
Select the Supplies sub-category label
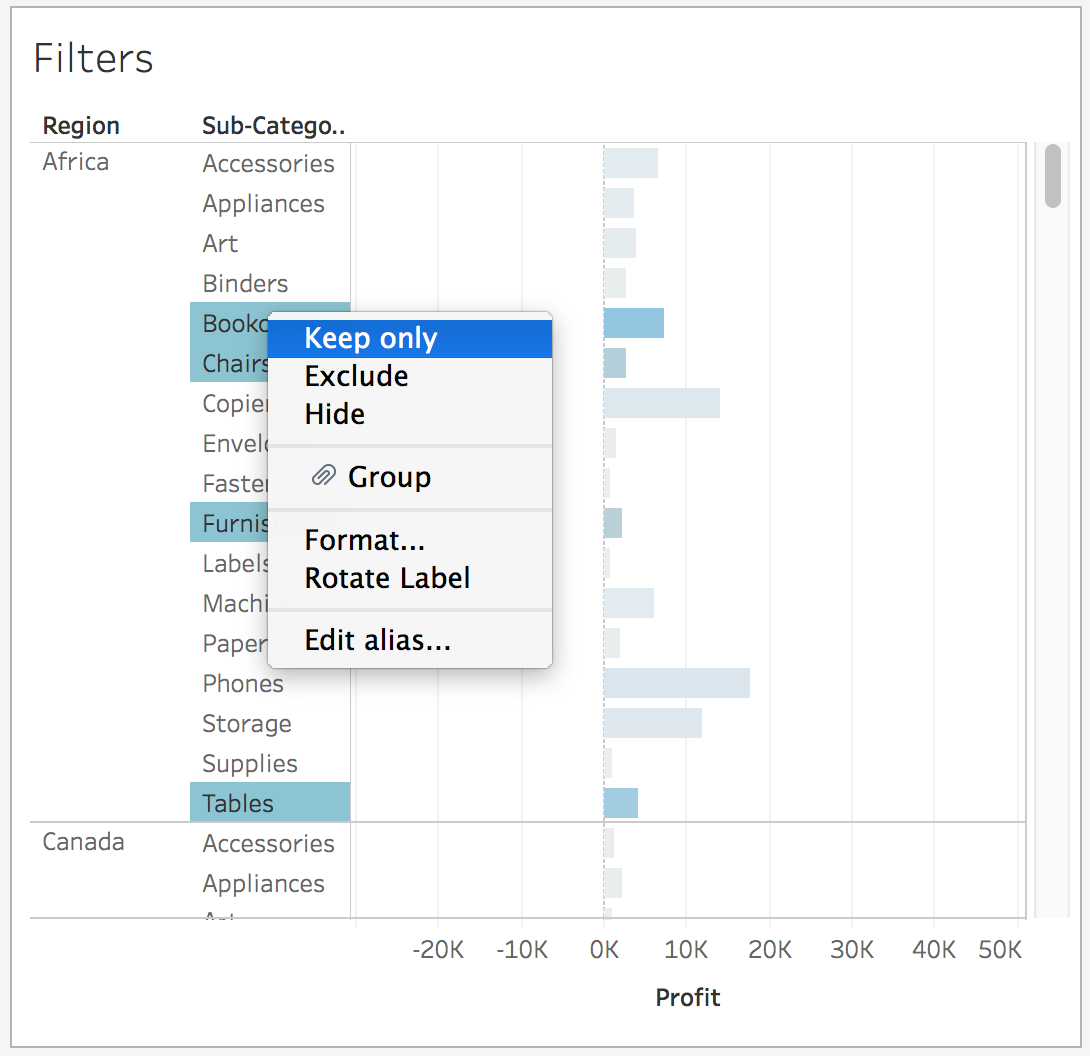pos(250,763)
